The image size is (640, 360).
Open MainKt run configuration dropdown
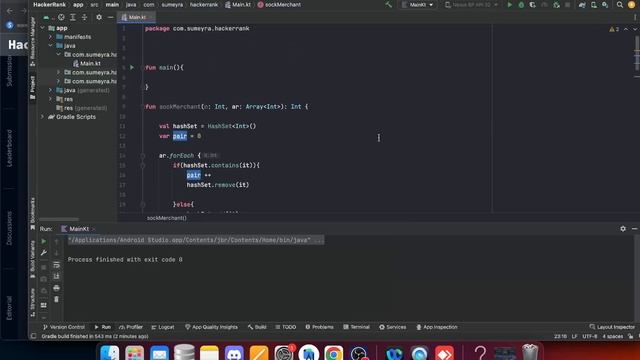point(418,5)
